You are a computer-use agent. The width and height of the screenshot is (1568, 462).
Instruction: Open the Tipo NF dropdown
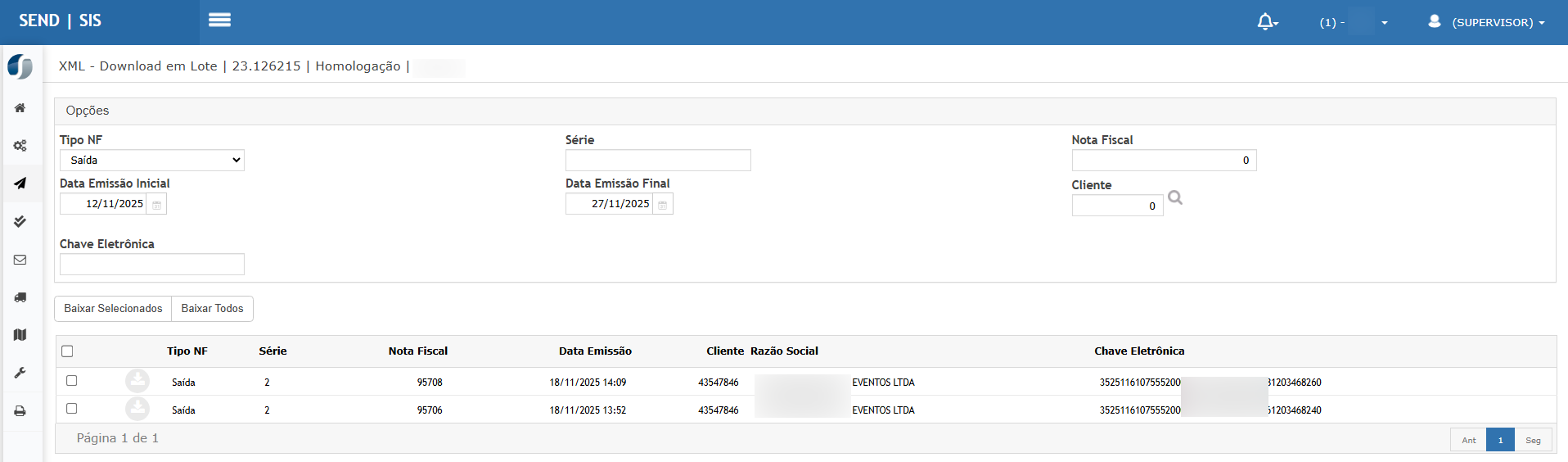tap(152, 161)
